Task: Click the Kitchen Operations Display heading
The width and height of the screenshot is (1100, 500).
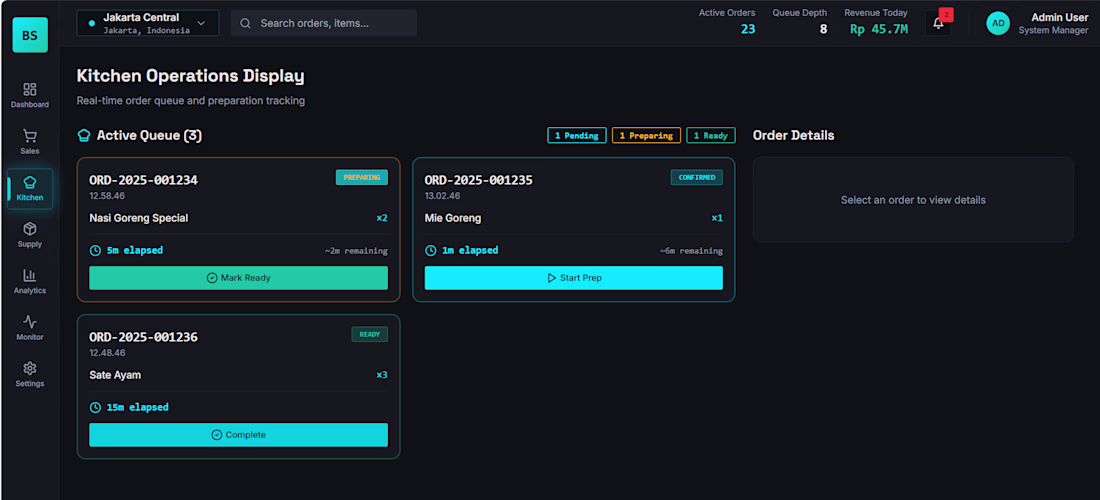Action: coord(190,76)
